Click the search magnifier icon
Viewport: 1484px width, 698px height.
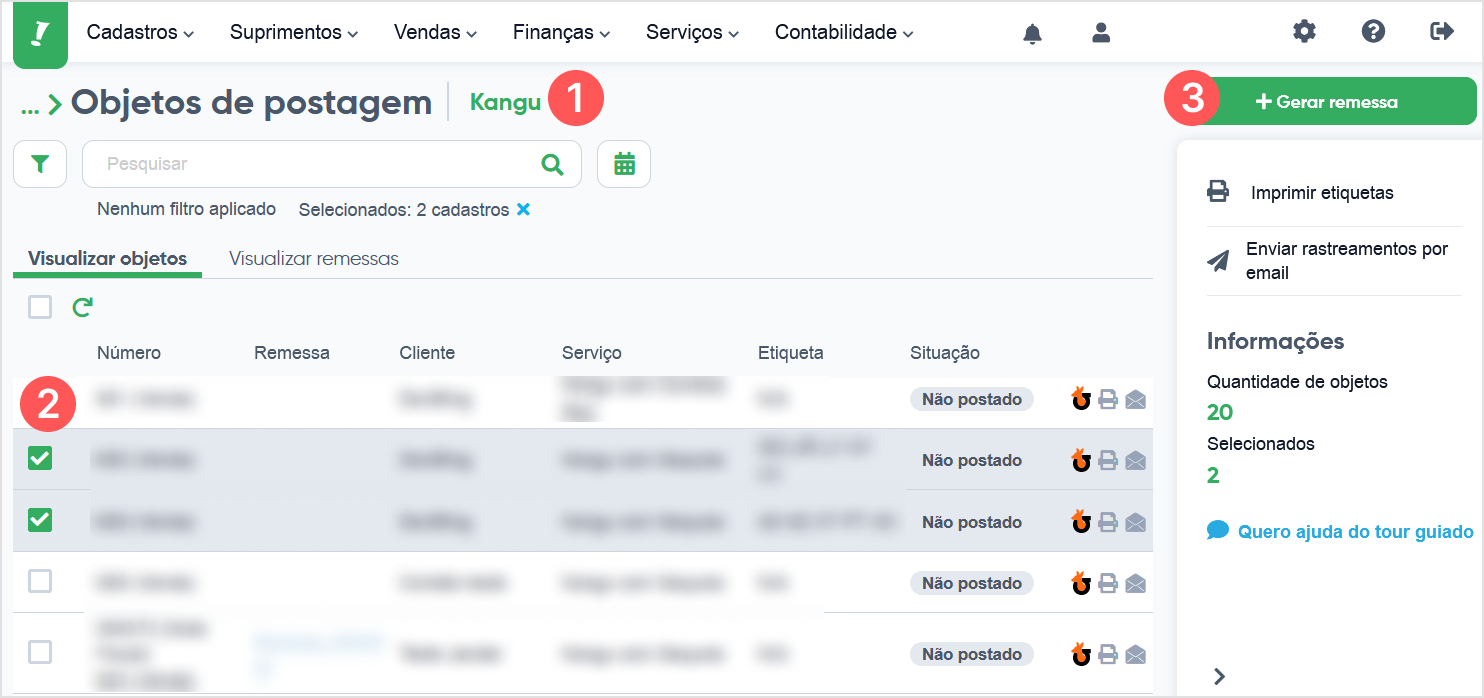click(552, 164)
